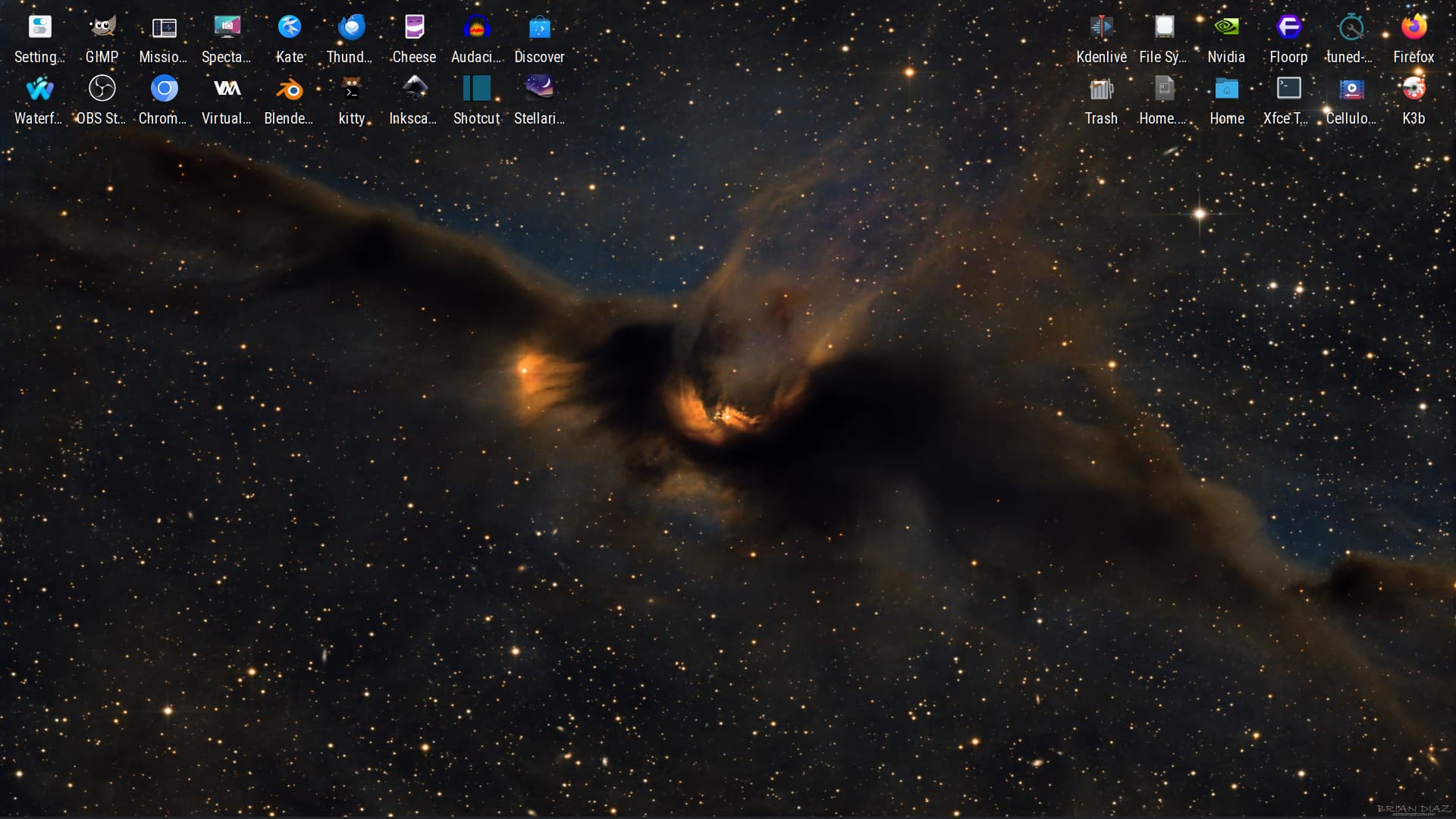The image size is (1456, 819).
Task: Select the kitty terminal icon
Action: [x=351, y=89]
